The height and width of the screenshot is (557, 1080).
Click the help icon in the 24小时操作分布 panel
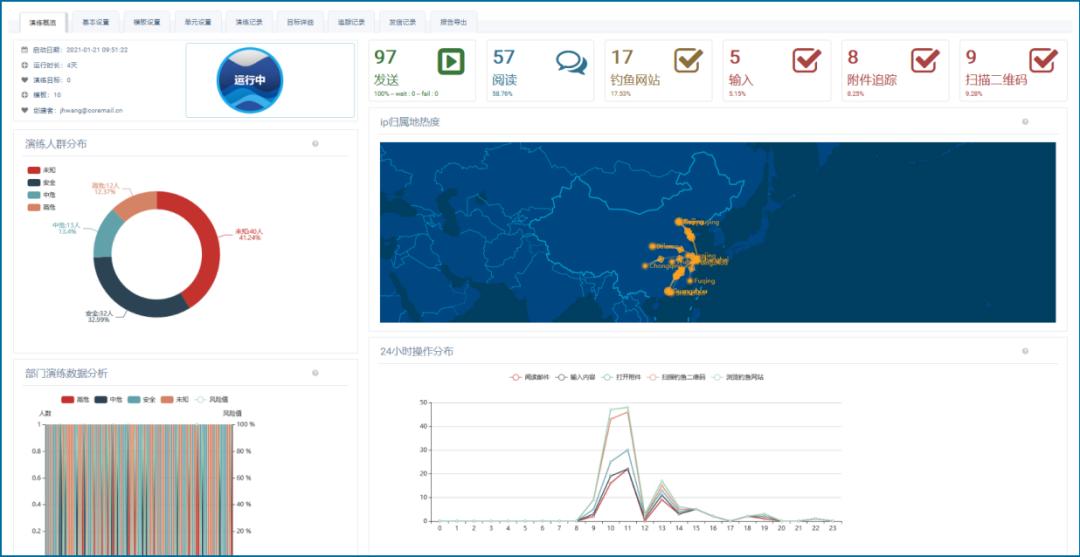[1024, 351]
